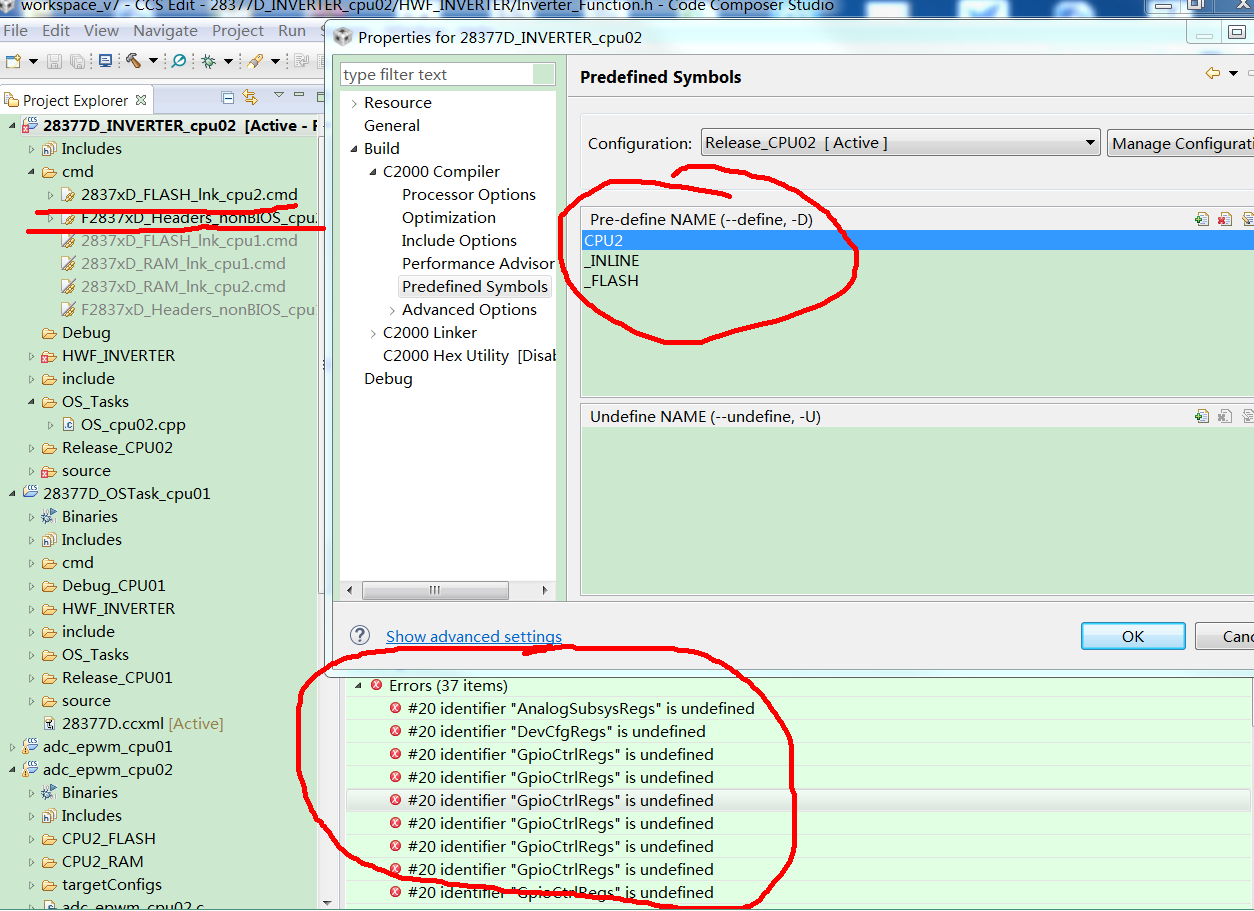This screenshot has height=911, width=1254.
Task: Click the flashlight Search toolbar icon
Action: click(x=255, y=61)
